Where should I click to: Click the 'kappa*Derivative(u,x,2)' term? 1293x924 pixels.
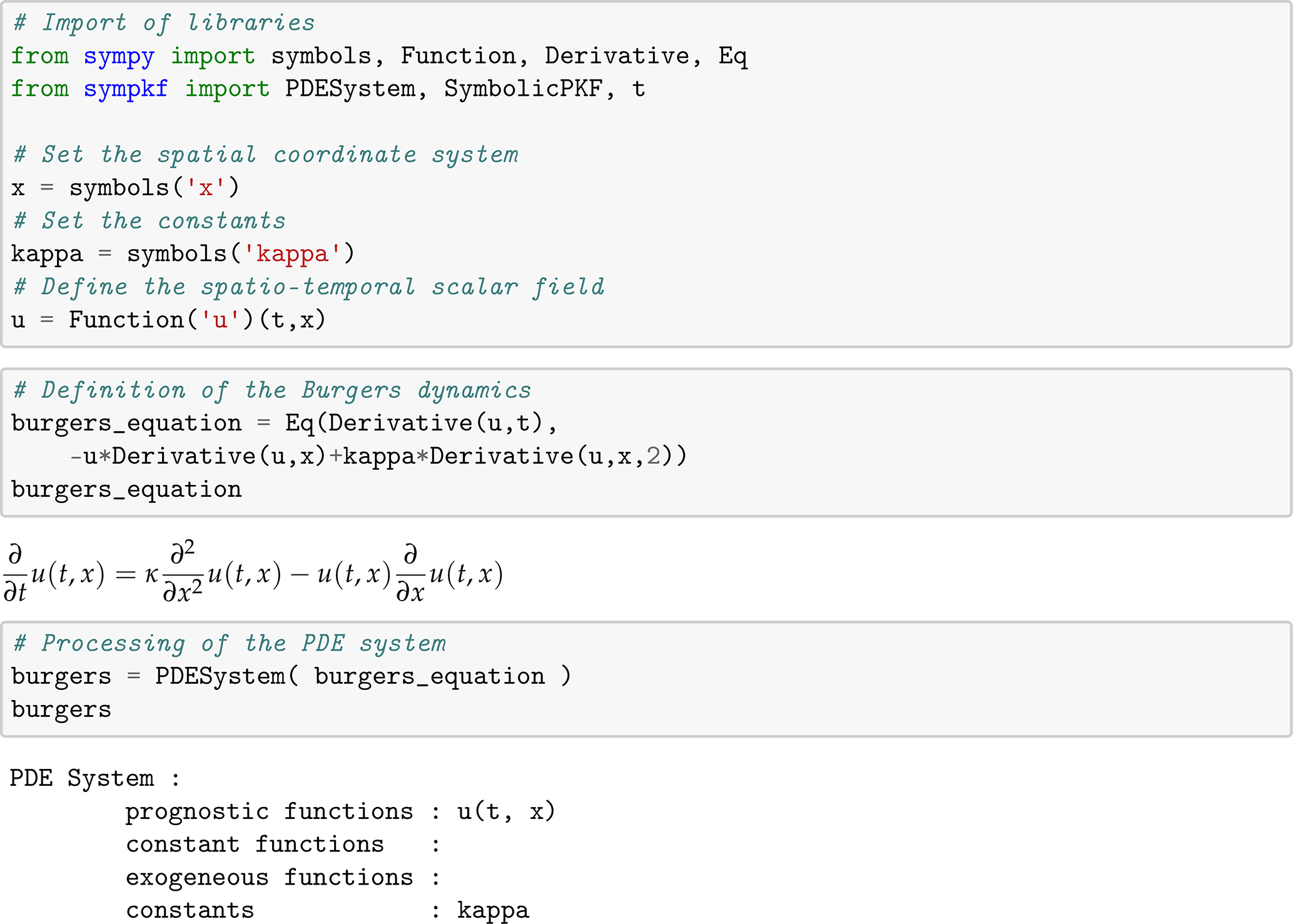pos(513,457)
